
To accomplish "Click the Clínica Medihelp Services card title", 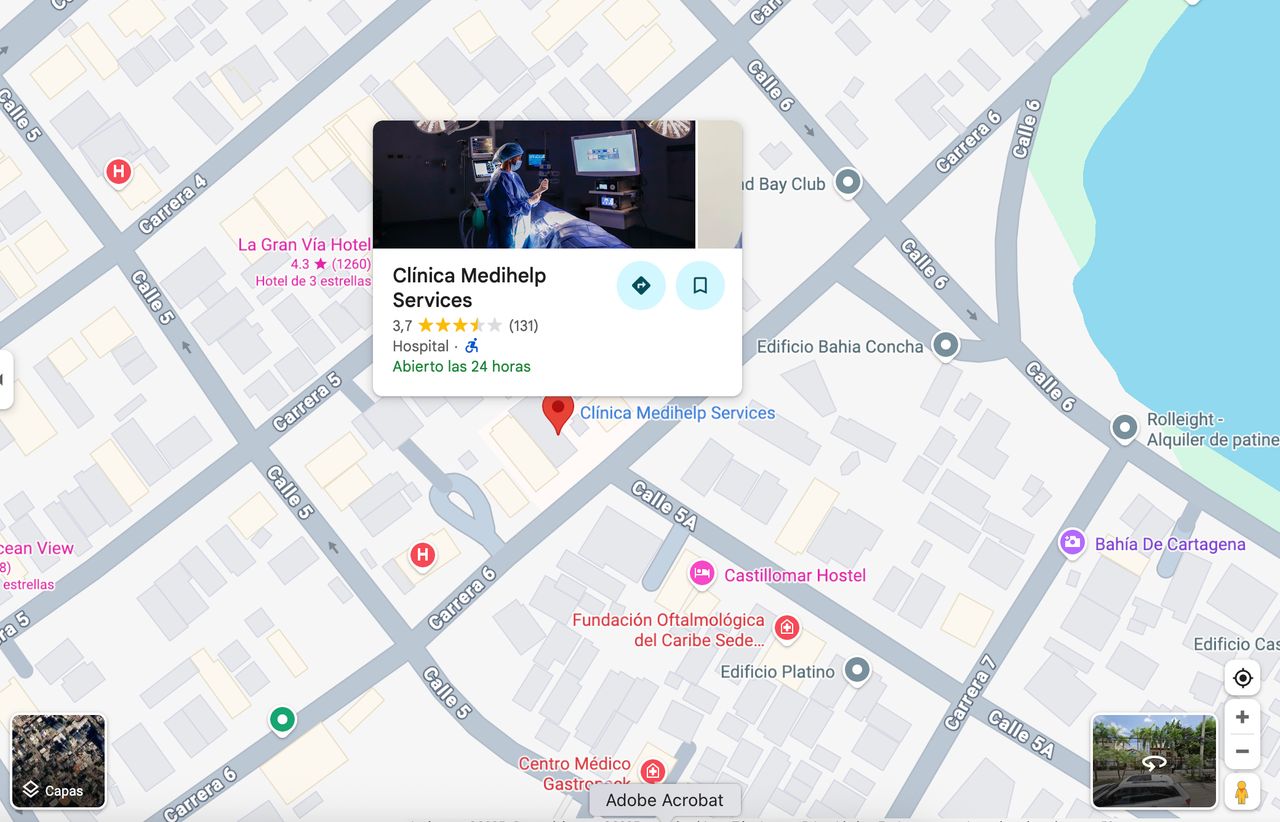I will coord(469,287).
